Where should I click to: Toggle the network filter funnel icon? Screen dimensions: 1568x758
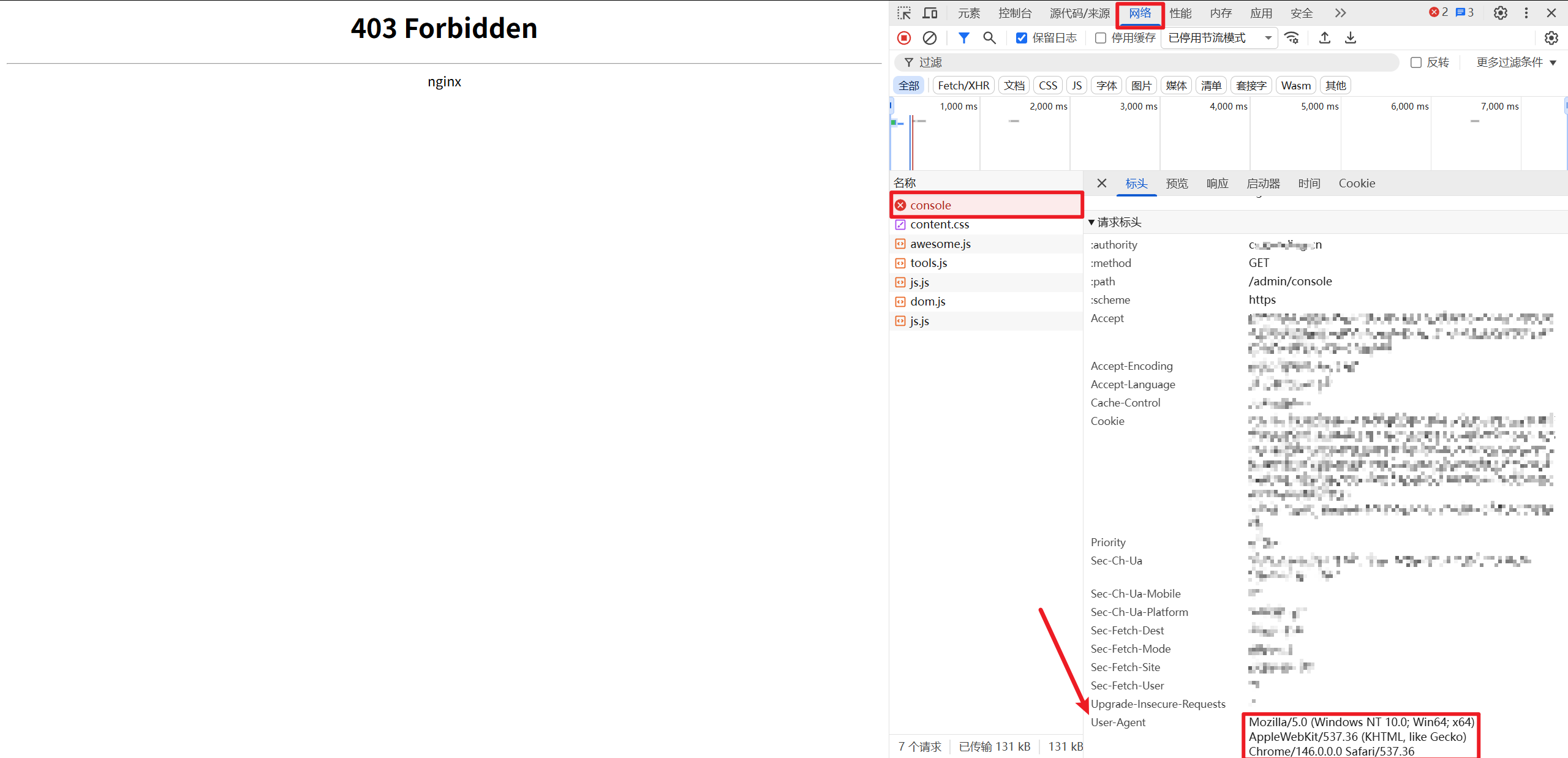pyautogui.click(x=963, y=38)
